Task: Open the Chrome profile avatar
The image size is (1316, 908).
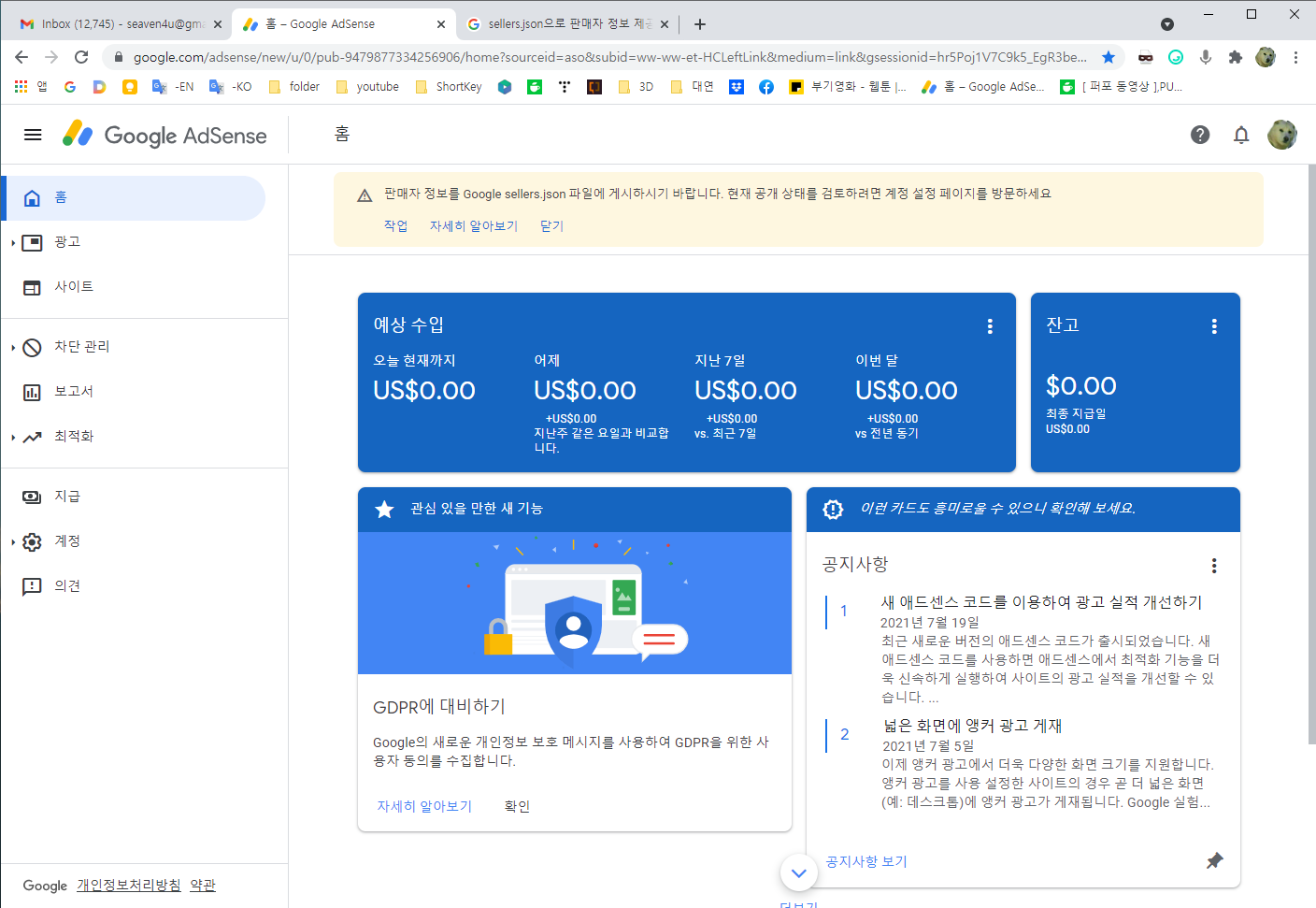Action: coord(1266,57)
